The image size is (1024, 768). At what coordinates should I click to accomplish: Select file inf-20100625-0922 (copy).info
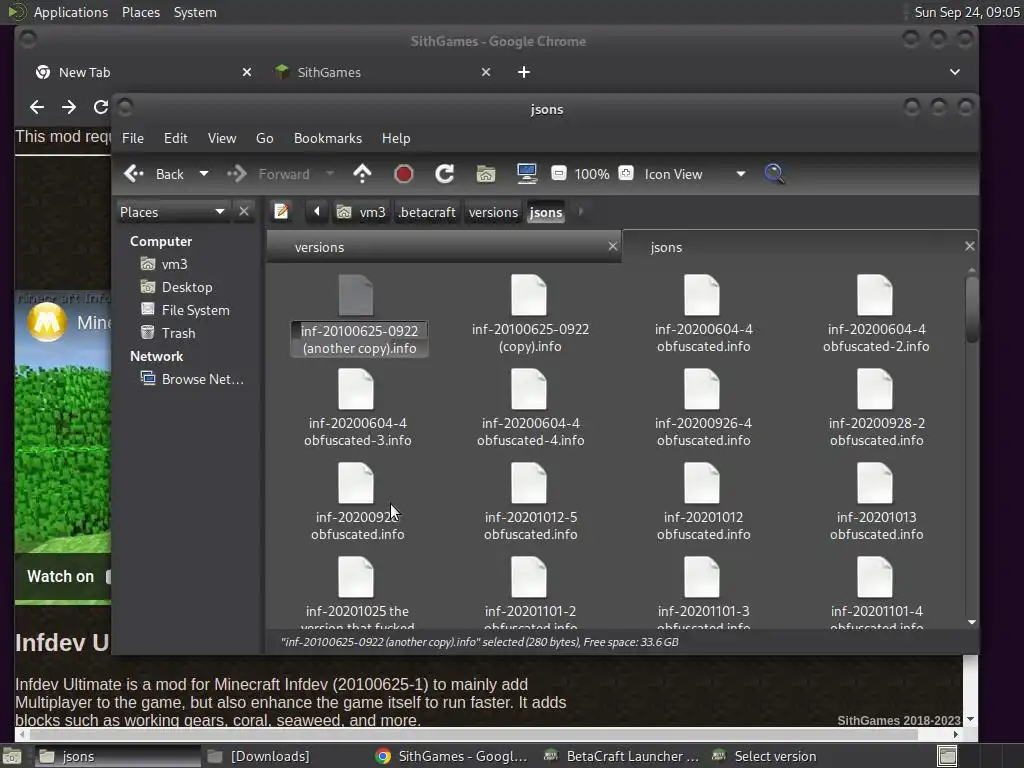point(530,314)
